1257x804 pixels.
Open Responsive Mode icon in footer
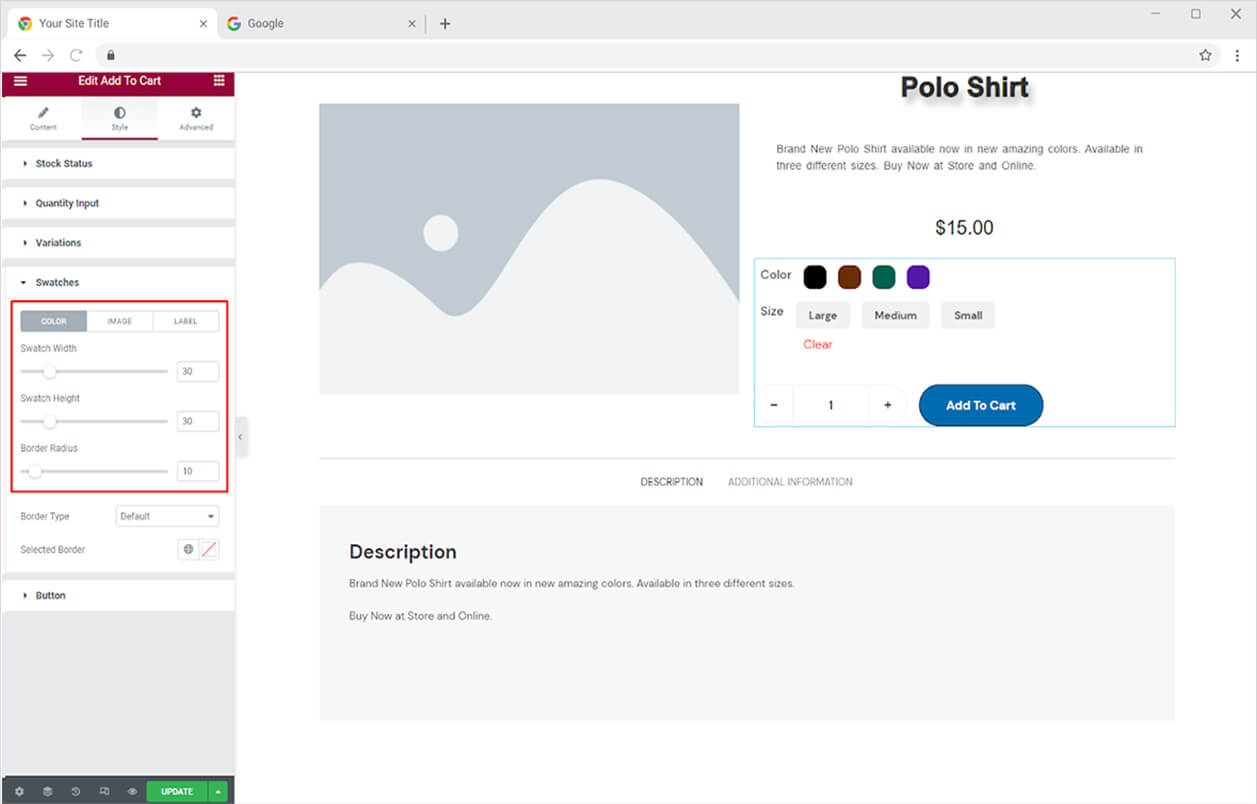(x=104, y=791)
